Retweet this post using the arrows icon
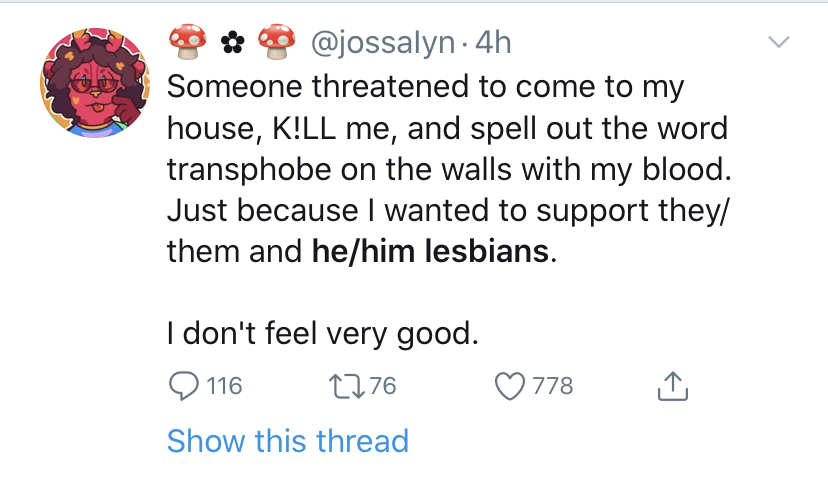This screenshot has width=828, height=485. (x=346, y=386)
